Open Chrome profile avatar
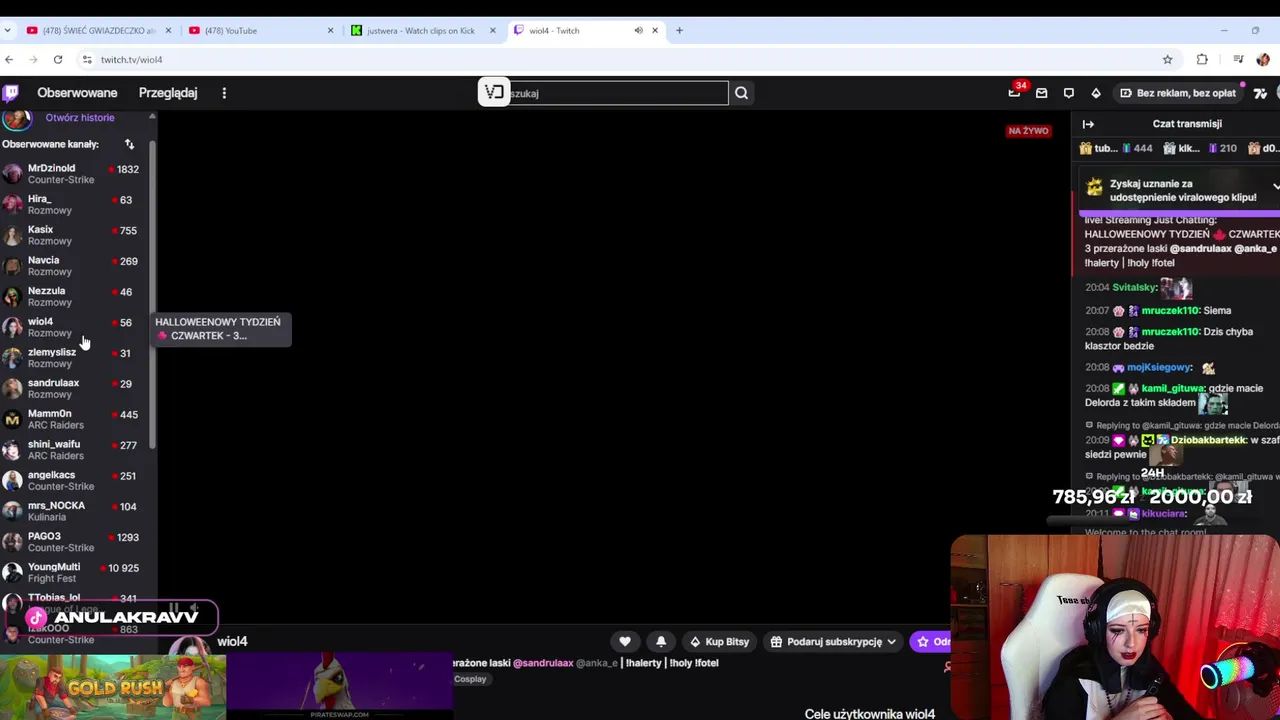 [1263, 59]
